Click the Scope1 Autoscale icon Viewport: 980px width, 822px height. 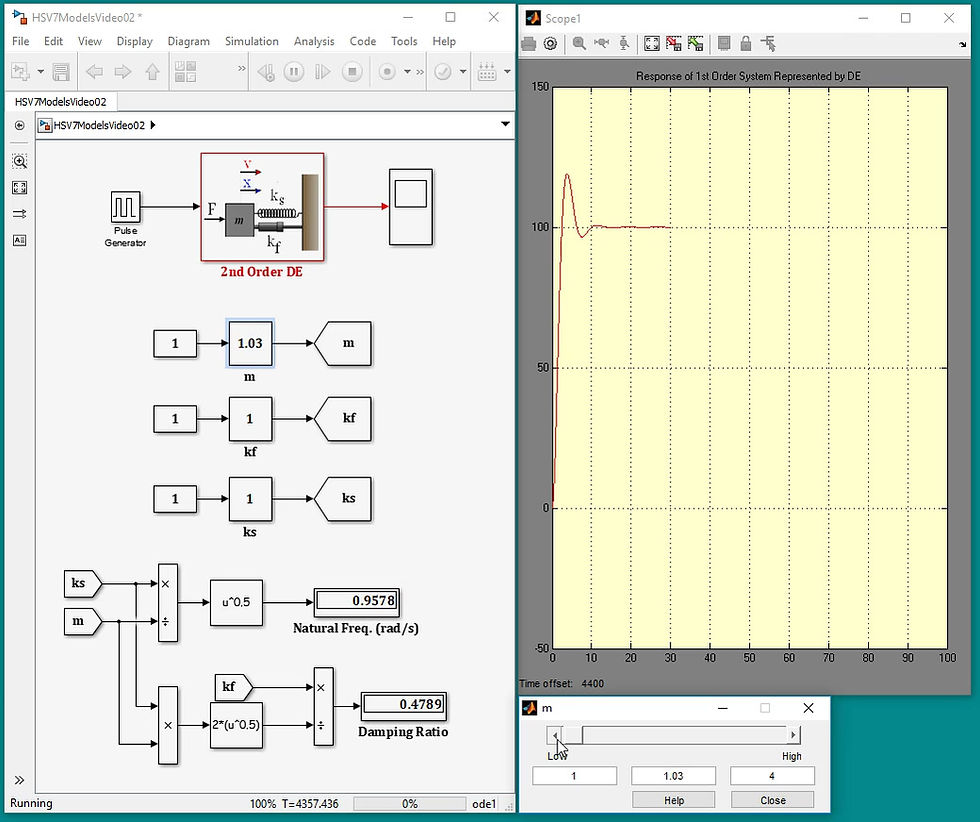coord(652,44)
